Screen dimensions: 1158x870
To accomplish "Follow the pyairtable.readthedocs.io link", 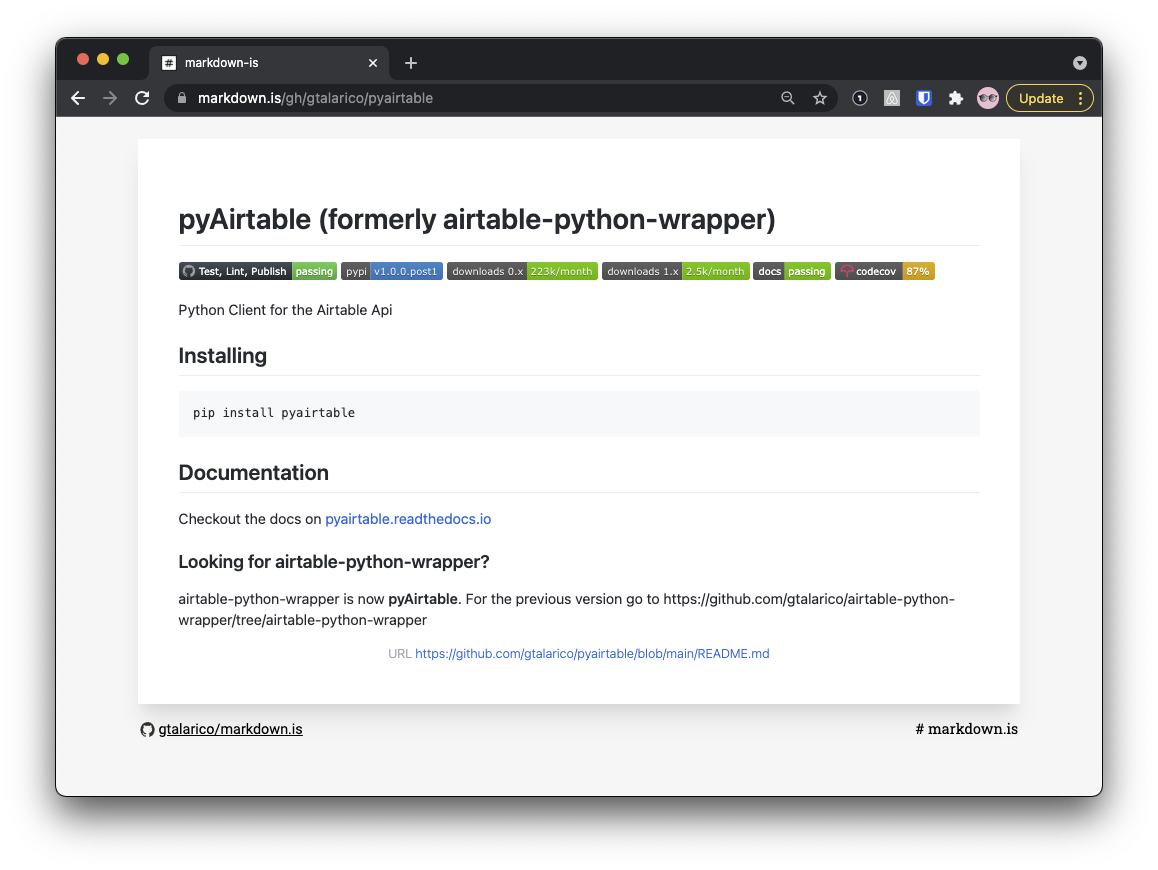I will (408, 519).
